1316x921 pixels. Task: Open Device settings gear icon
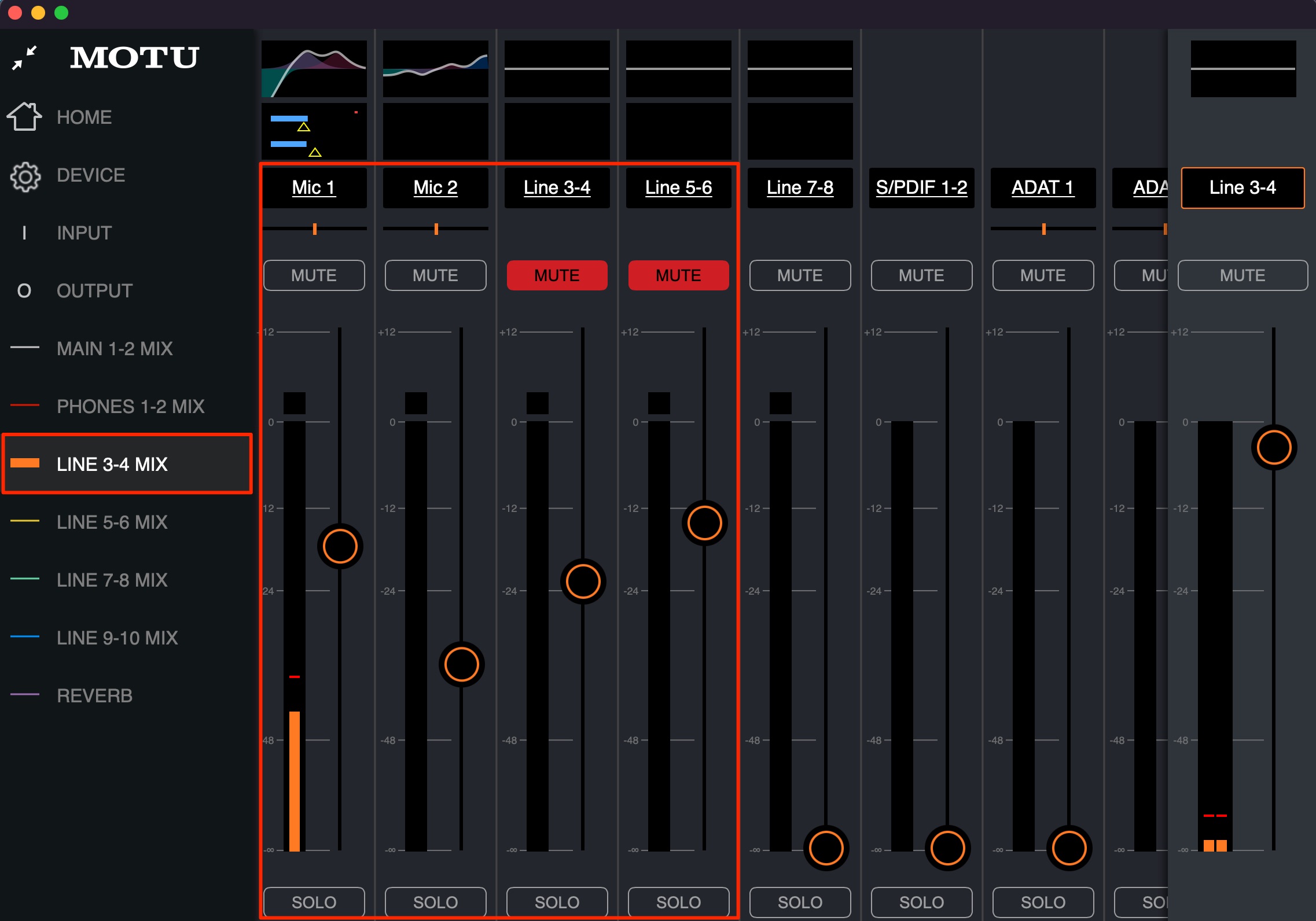pos(25,176)
